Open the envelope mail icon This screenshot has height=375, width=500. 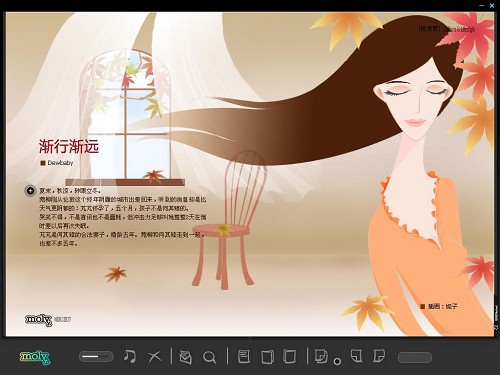(185, 357)
